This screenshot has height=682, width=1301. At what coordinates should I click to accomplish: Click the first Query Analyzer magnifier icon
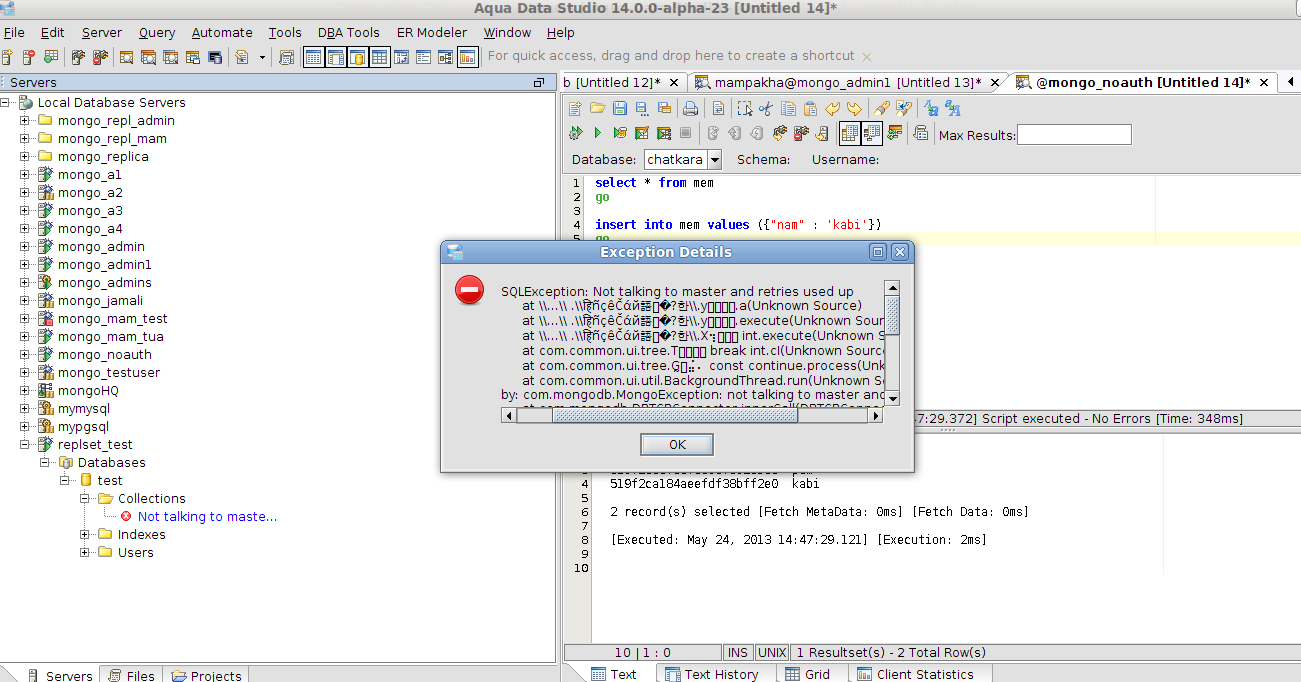pos(126,57)
